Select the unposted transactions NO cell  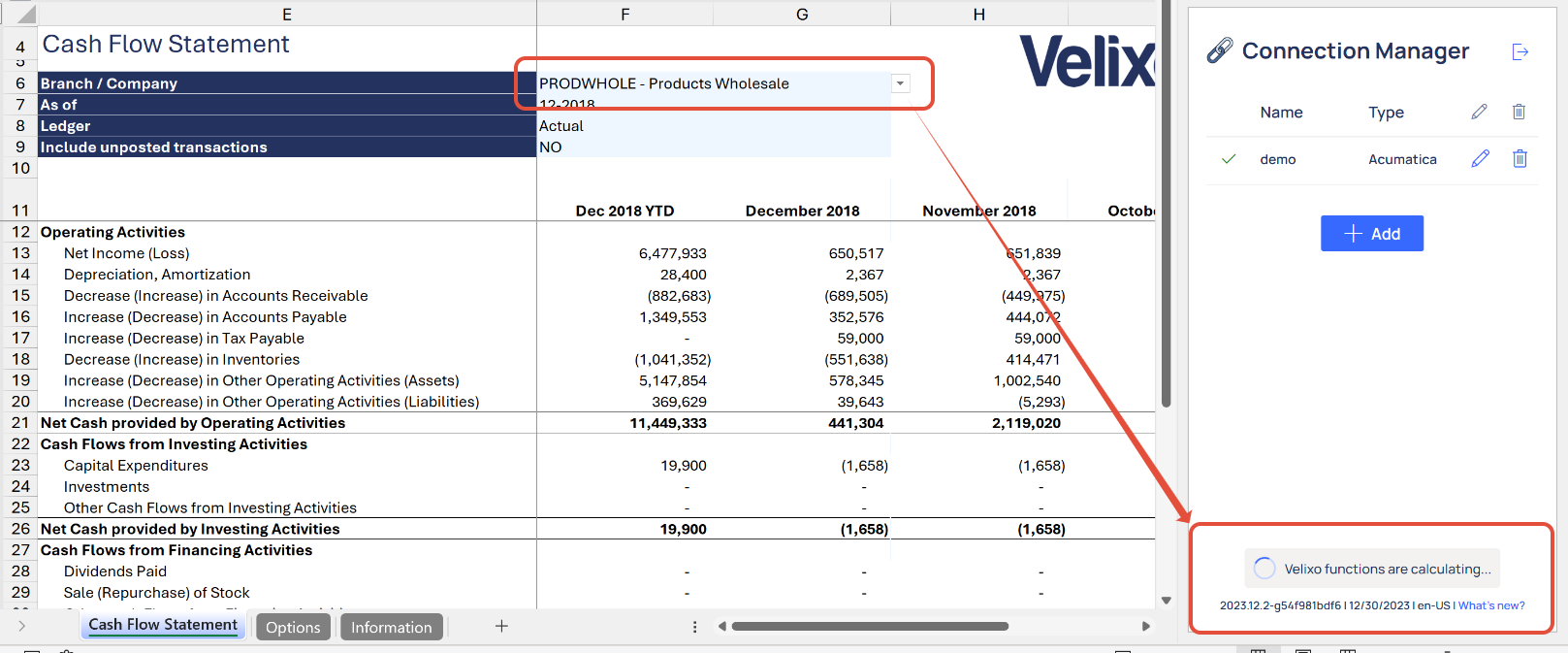point(714,147)
